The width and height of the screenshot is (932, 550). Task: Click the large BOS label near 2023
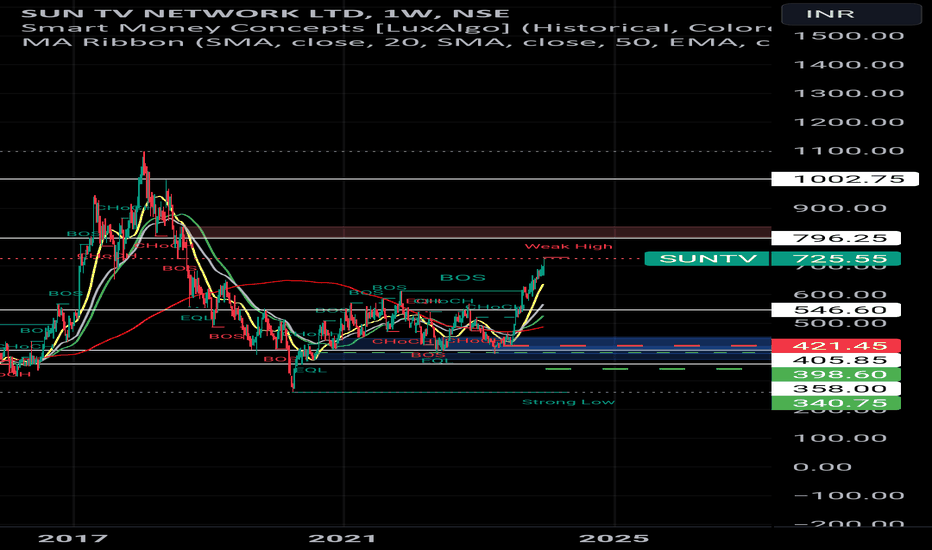pos(462,278)
